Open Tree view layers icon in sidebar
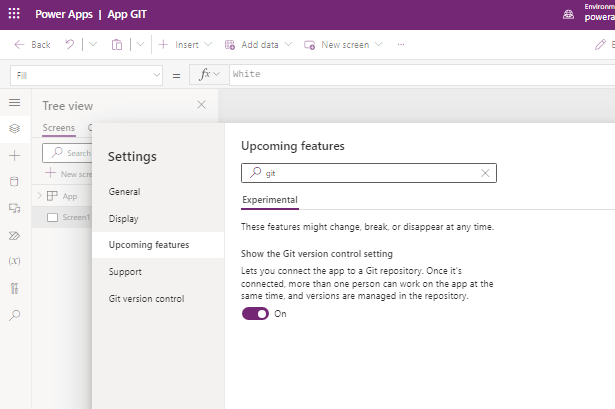Viewport: 615px width, 409px height. coord(15,129)
